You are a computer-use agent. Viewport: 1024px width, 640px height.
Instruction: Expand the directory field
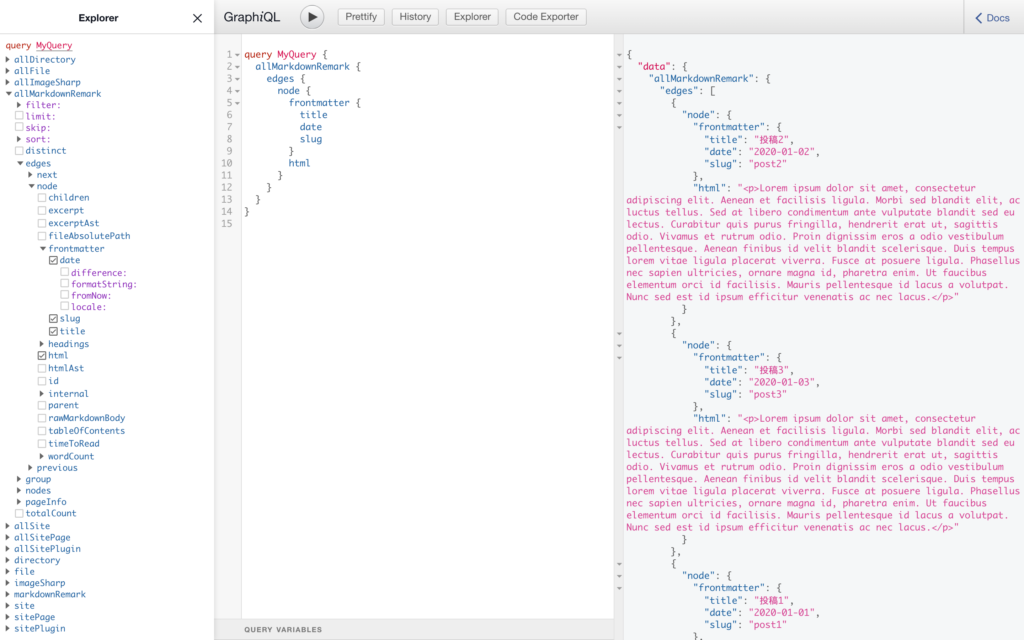pos(8,560)
